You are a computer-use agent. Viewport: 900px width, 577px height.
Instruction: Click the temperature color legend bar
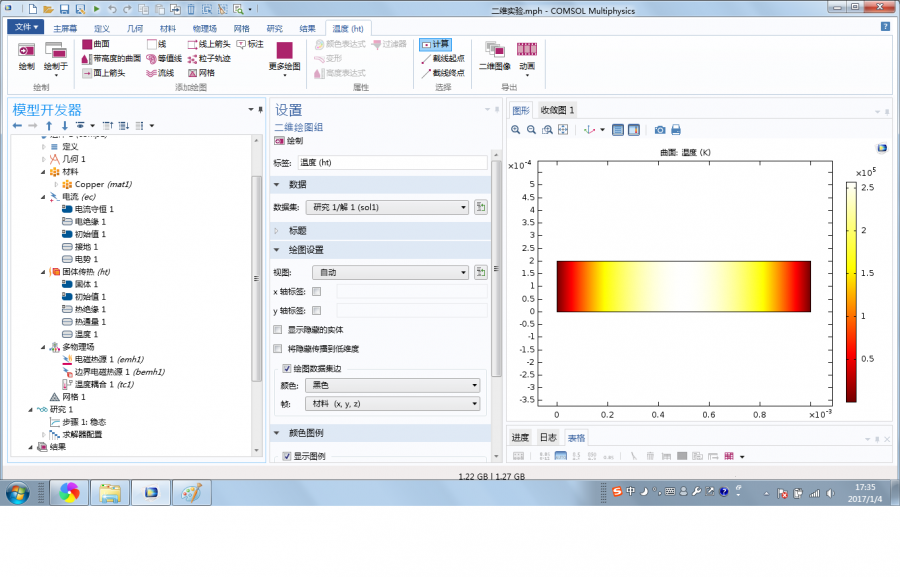pyautogui.click(x=851, y=292)
